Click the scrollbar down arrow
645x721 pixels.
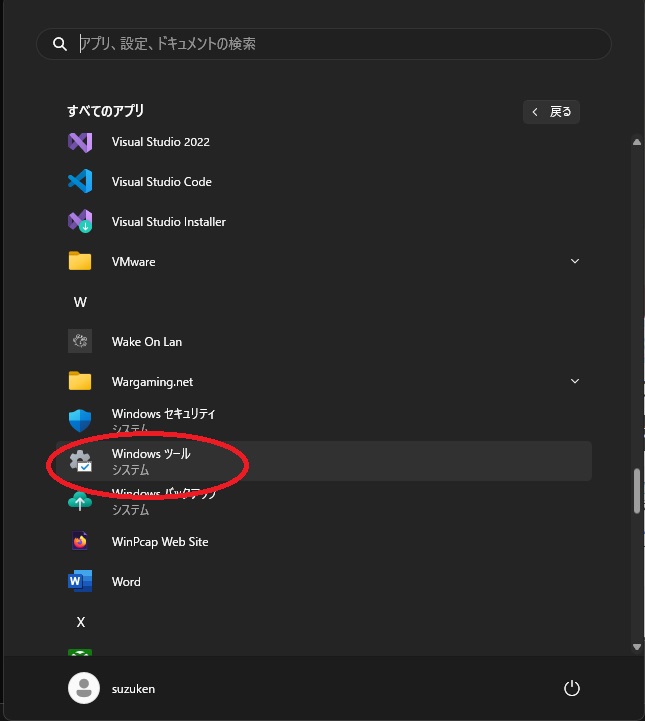pyautogui.click(x=637, y=647)
